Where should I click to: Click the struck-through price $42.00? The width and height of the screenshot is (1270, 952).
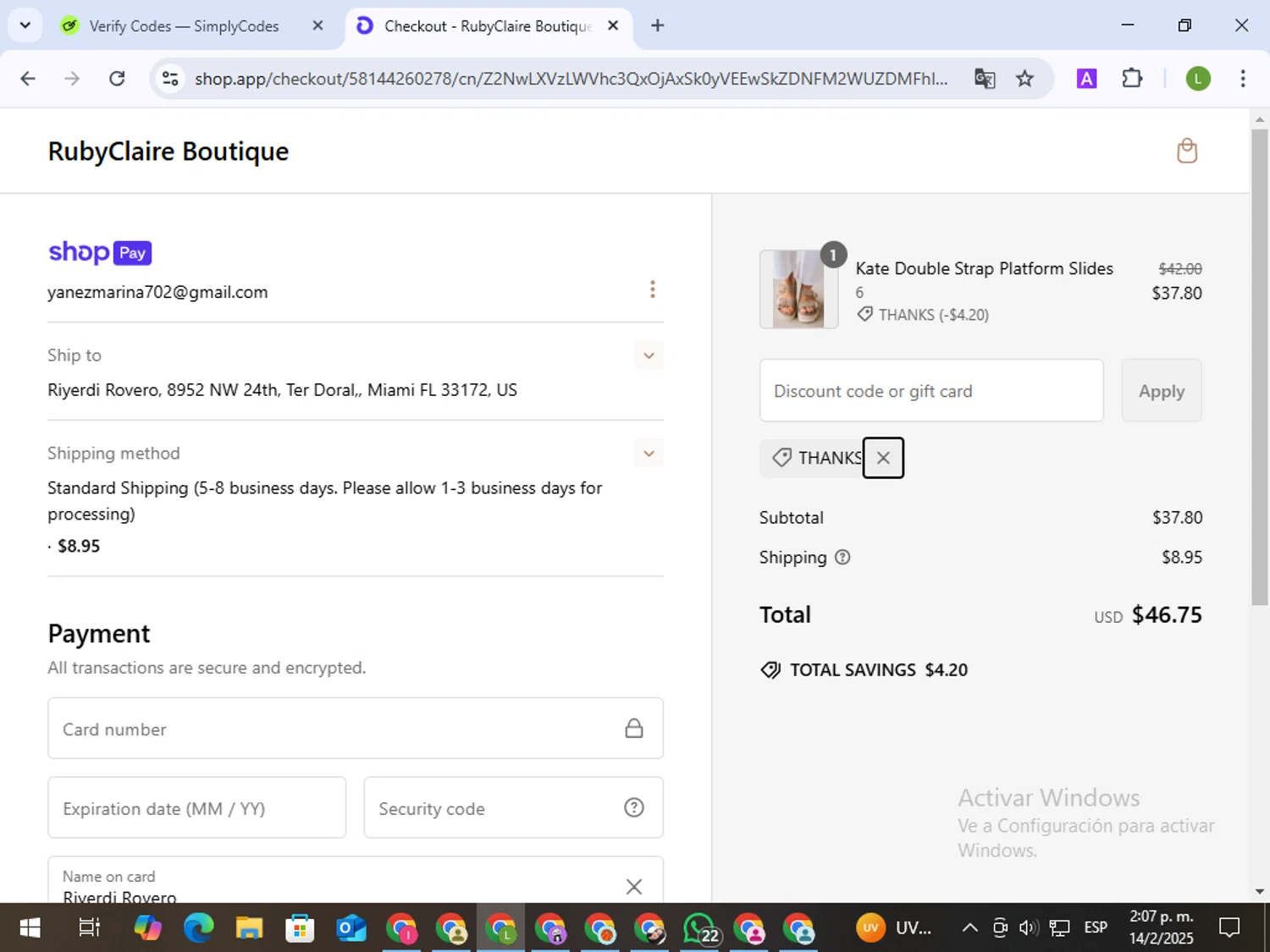click(x=1180, y=269)
